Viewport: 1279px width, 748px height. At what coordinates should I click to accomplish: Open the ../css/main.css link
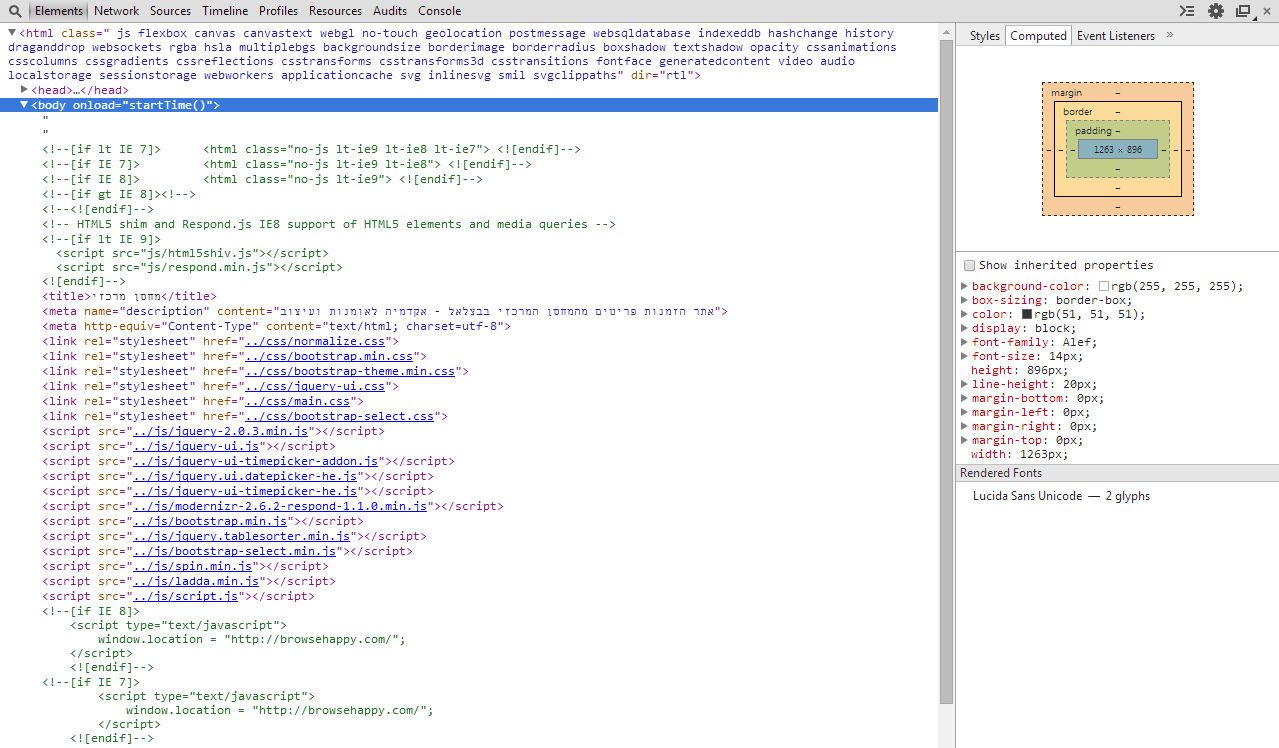(295, 401)
